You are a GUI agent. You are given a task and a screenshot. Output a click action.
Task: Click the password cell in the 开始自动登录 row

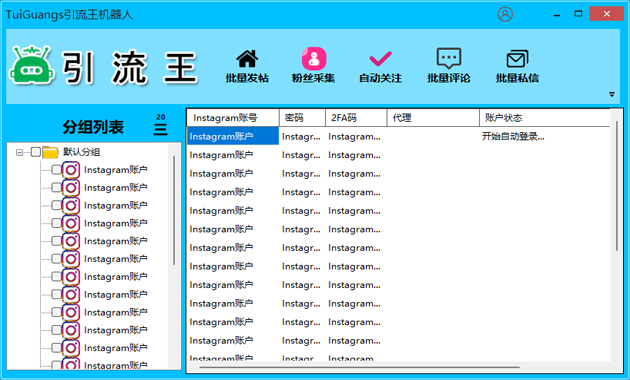tap(301, 137)
